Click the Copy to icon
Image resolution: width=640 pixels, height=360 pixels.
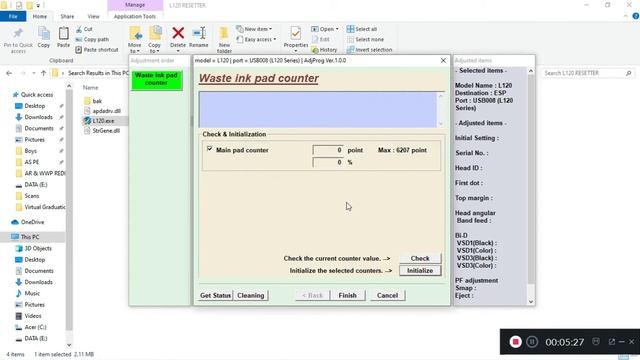155,33
